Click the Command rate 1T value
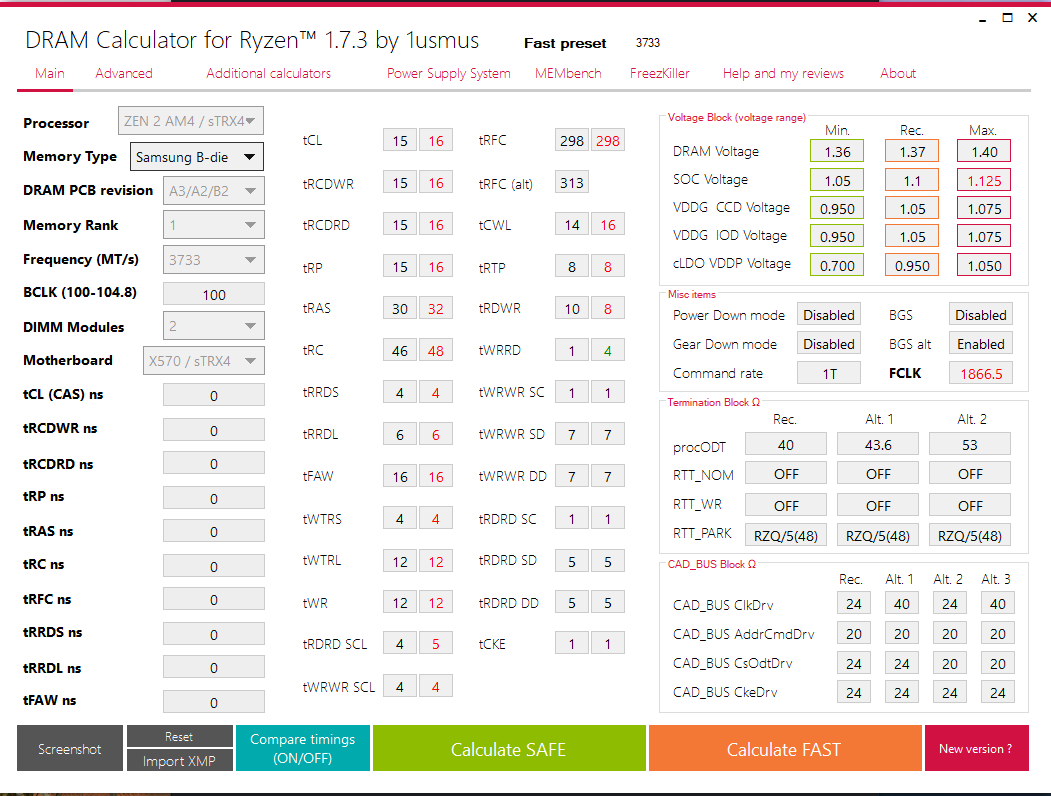This screenshot has width=1051, height=796. (828, 373)
